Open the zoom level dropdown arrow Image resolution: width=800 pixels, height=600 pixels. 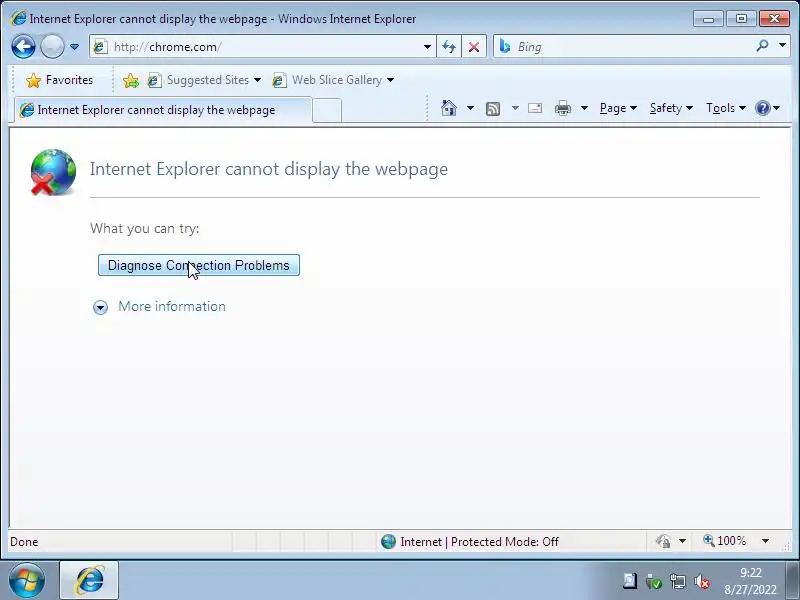[765, 541]
